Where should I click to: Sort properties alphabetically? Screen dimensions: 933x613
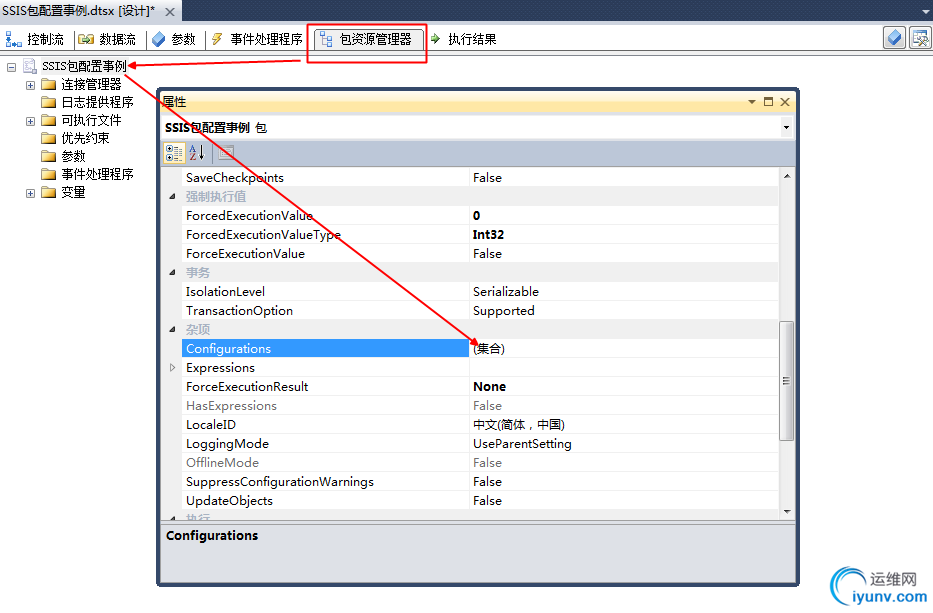tap(197, 153)
